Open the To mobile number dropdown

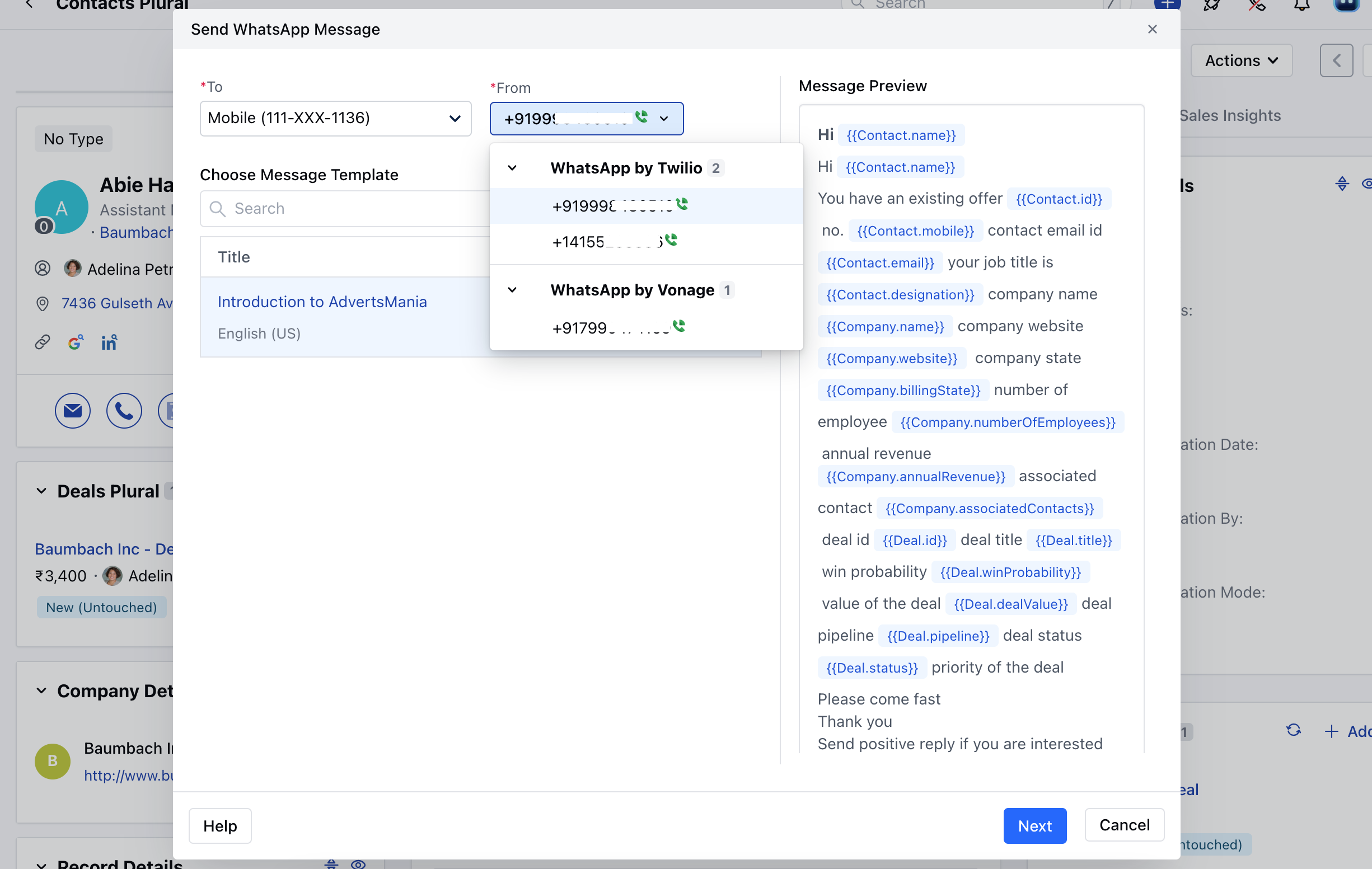[335, 119]
